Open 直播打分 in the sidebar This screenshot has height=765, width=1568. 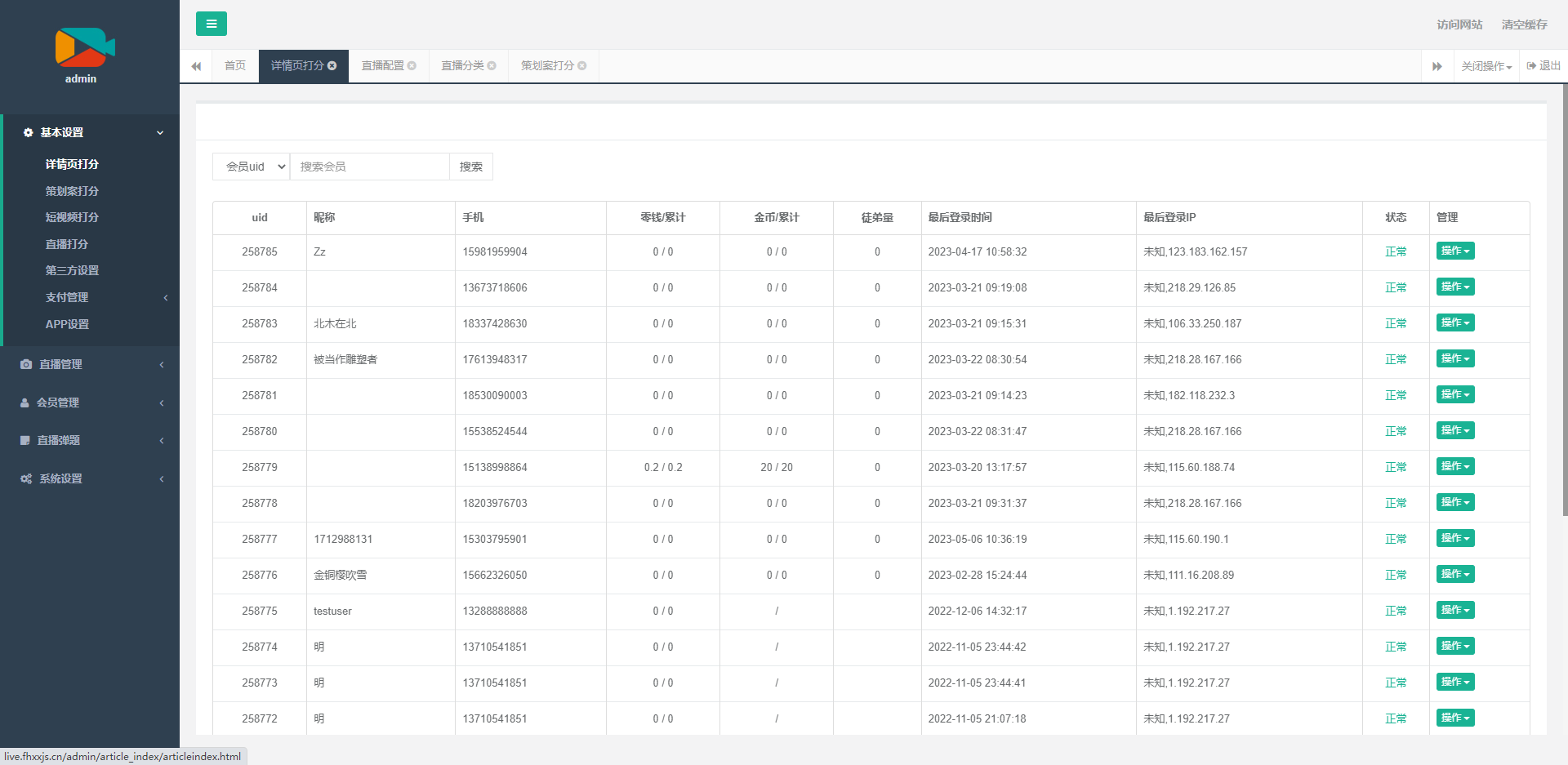coord(66,244)
